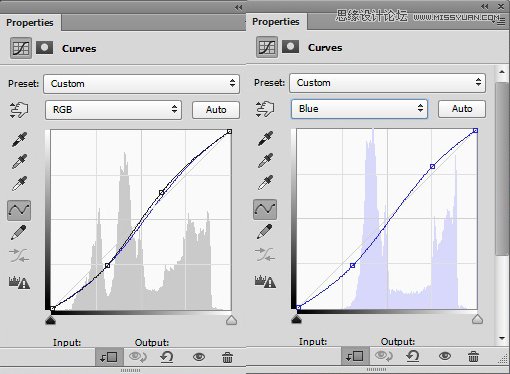Pick gray point eyedropper in left panel
This screenshot has height=374, width=510.
click(19, 161)
